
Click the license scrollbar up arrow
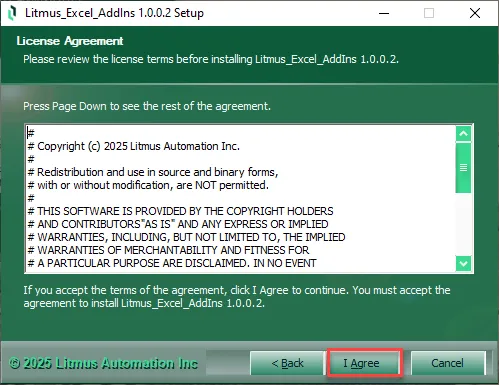(x=463, y=134)
